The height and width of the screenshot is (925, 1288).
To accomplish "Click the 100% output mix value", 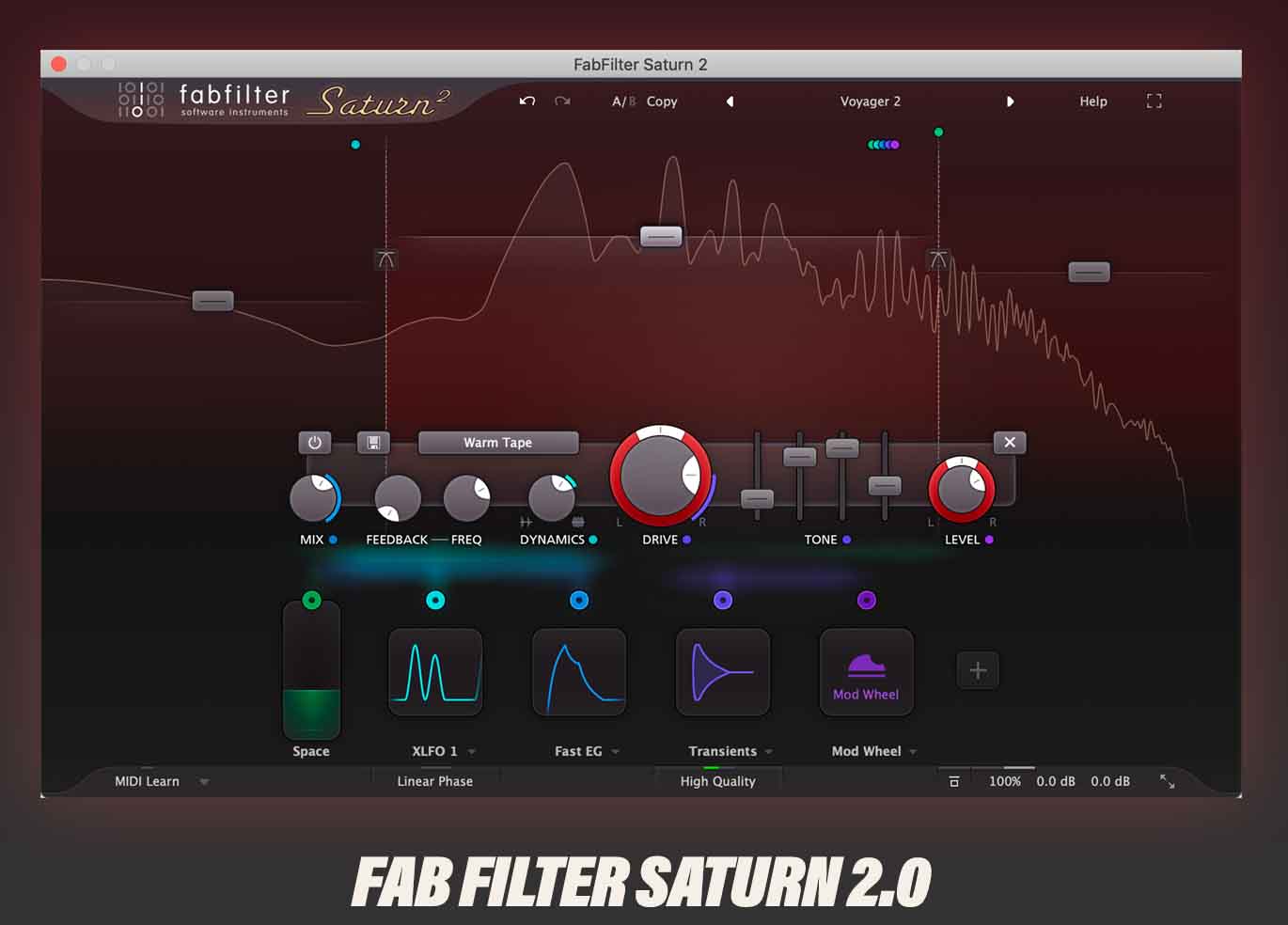I will 1005,781.
